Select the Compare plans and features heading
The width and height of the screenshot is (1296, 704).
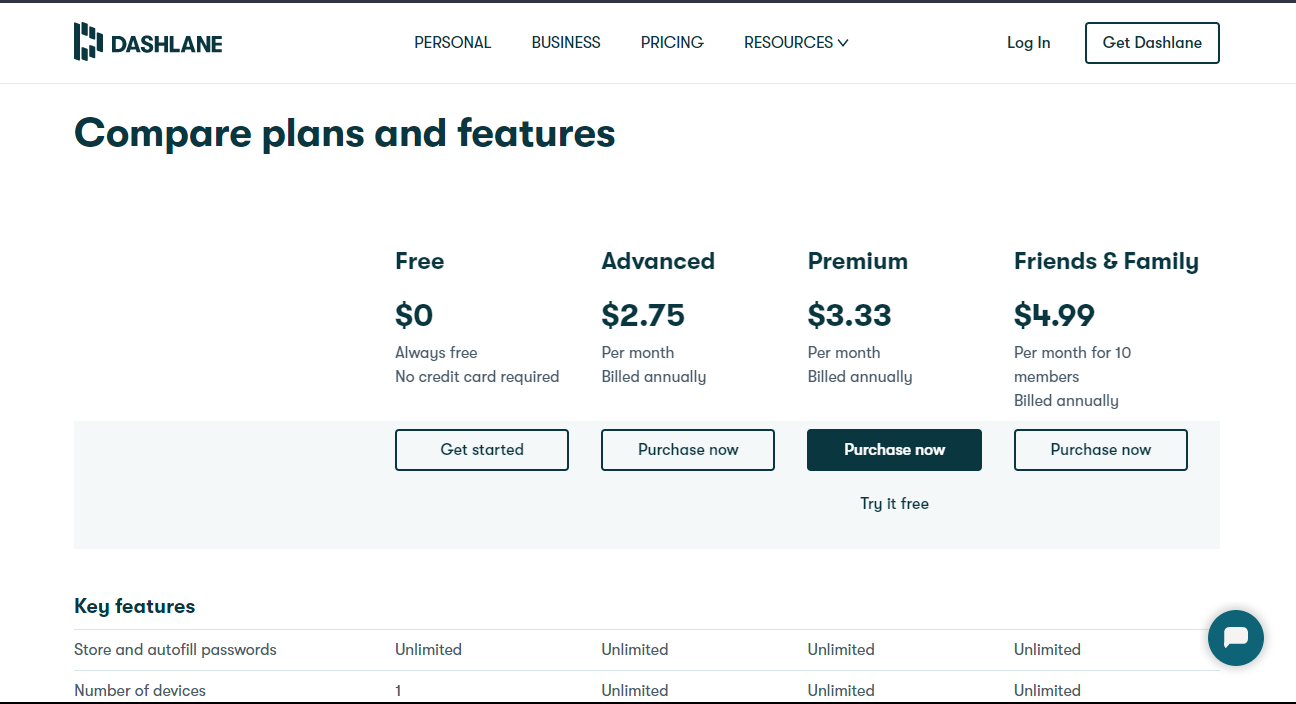click(345, 133)
